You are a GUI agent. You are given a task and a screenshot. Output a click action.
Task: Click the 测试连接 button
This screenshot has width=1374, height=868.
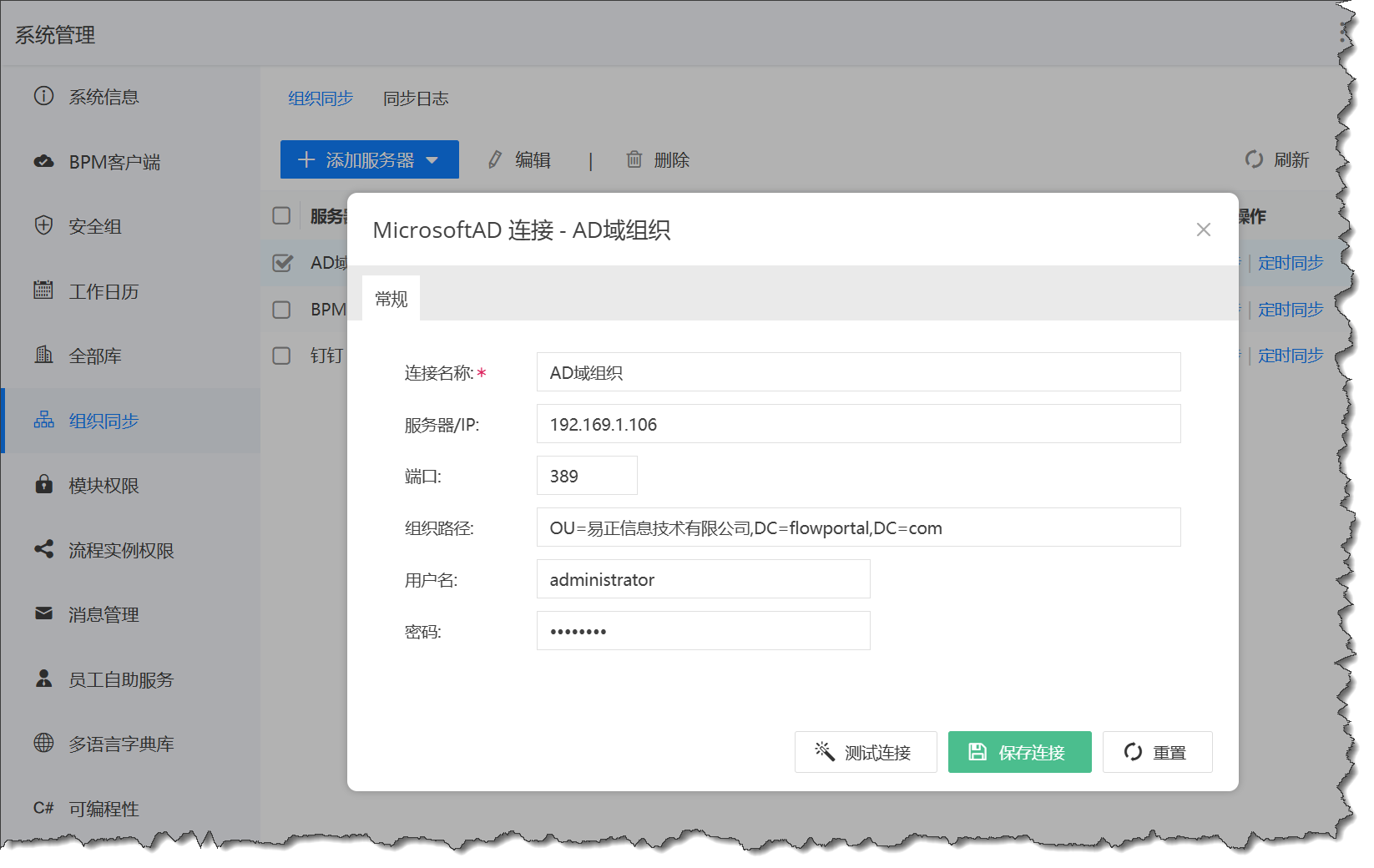pyautogui.click(x=865, y=752)
